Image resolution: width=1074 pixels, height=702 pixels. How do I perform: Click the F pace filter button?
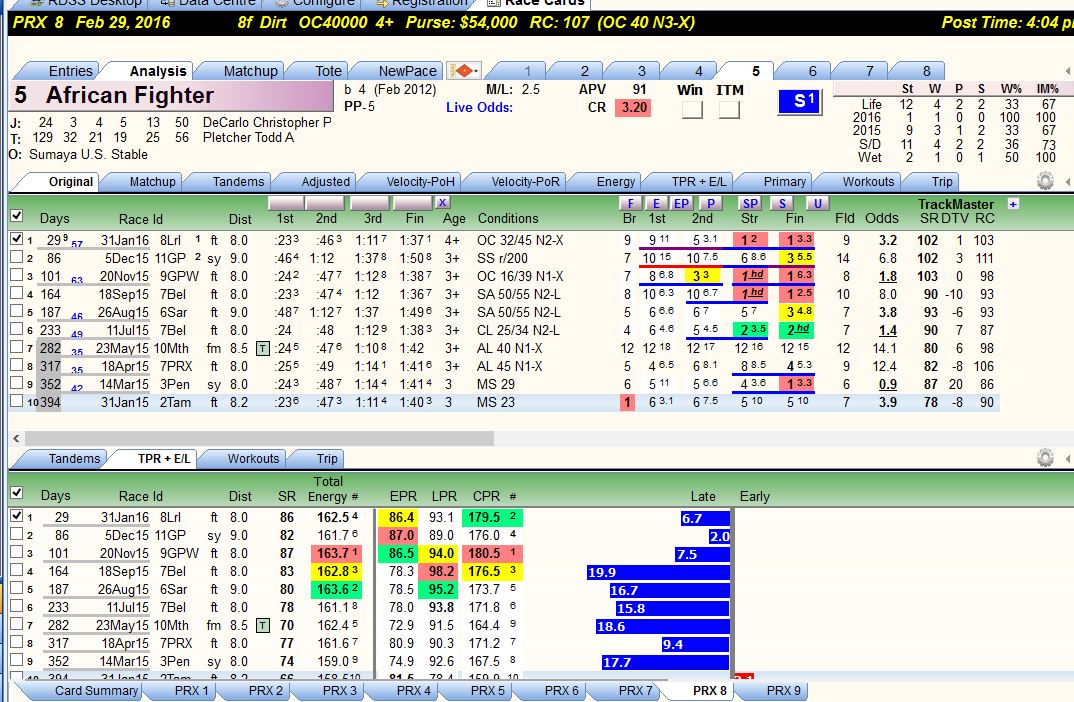point(629,203)
